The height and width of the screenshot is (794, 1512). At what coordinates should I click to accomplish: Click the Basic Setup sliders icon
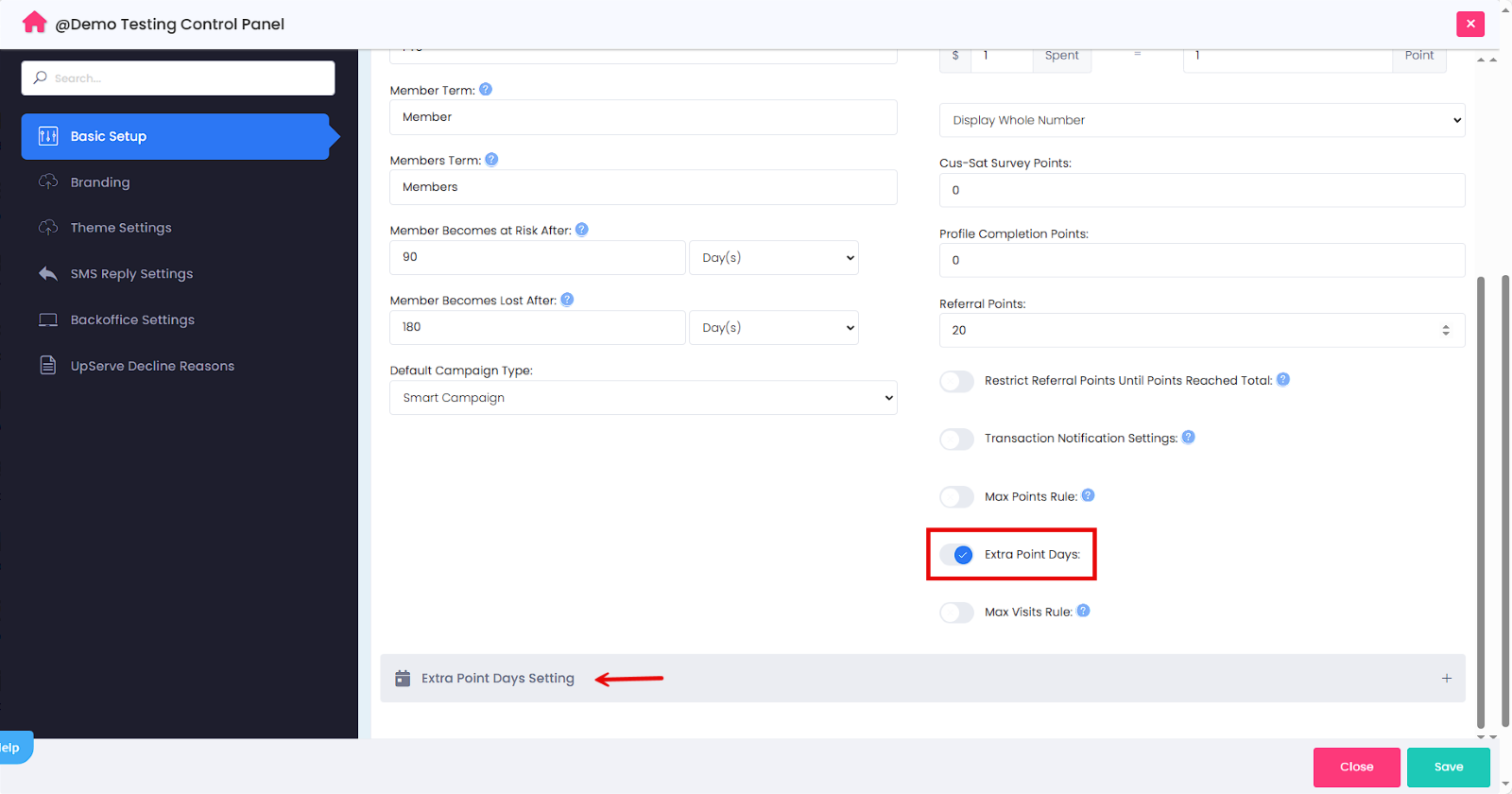pos(48,136)
